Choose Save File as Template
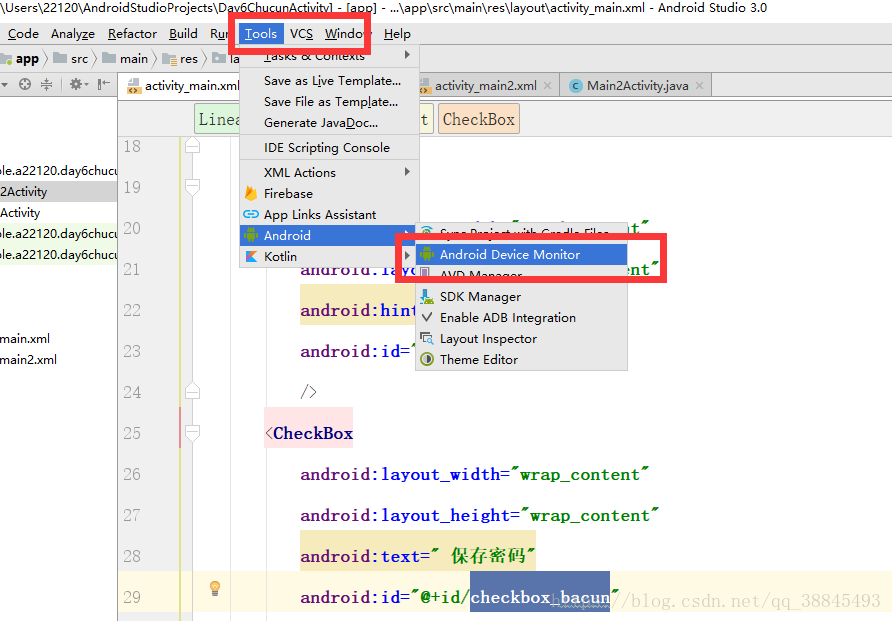Image resolution: width=892 pixels, height=621 pixels. click(329, 102)
